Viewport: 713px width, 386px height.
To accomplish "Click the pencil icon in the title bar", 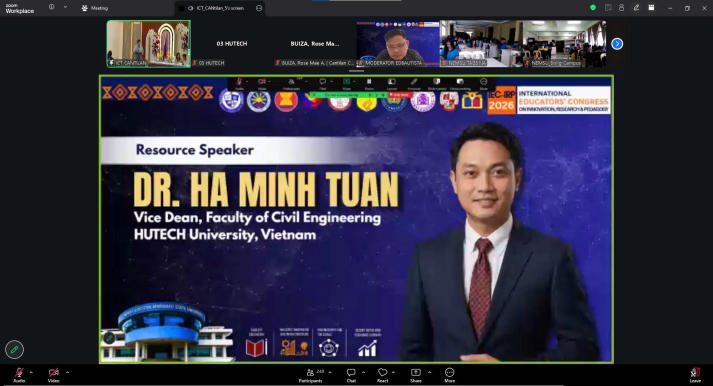I will click(x=636, y=8).
